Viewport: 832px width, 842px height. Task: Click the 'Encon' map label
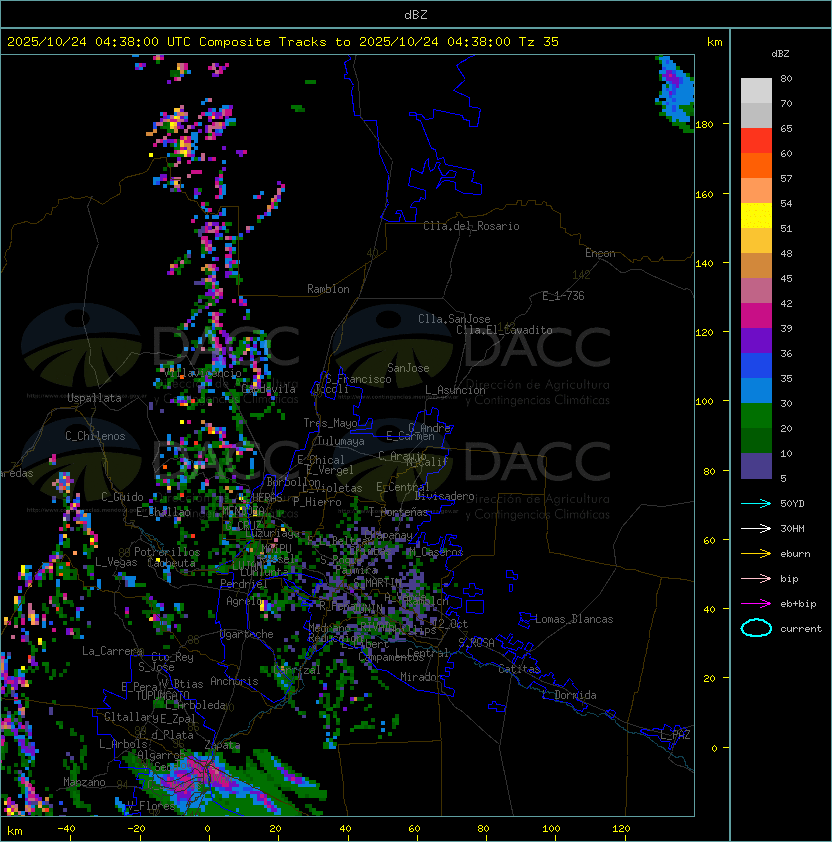tap(600, 253)
